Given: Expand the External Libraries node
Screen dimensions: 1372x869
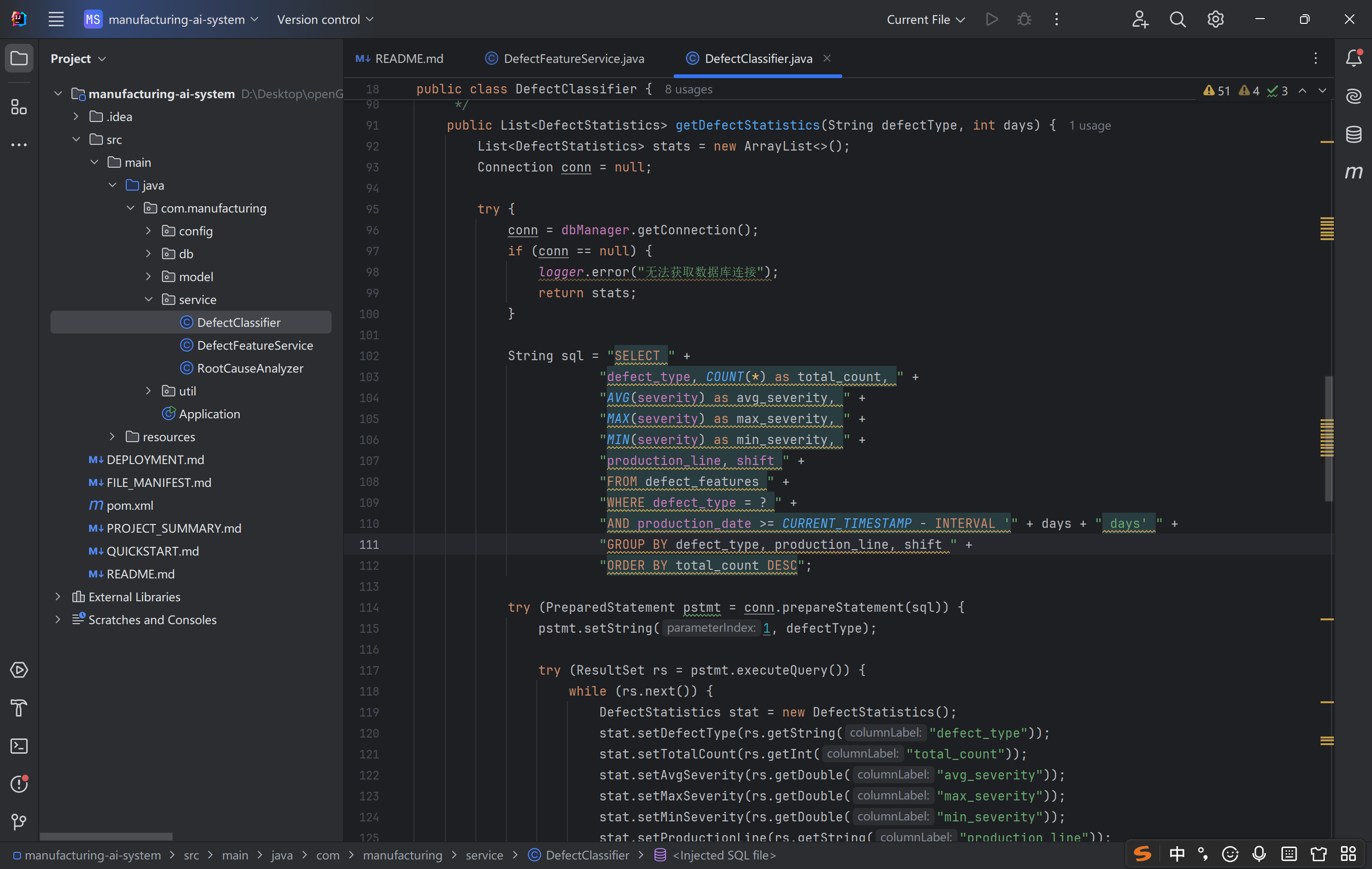Looking at the screenshot, I should pyautogui.click(x=58, y=596).
